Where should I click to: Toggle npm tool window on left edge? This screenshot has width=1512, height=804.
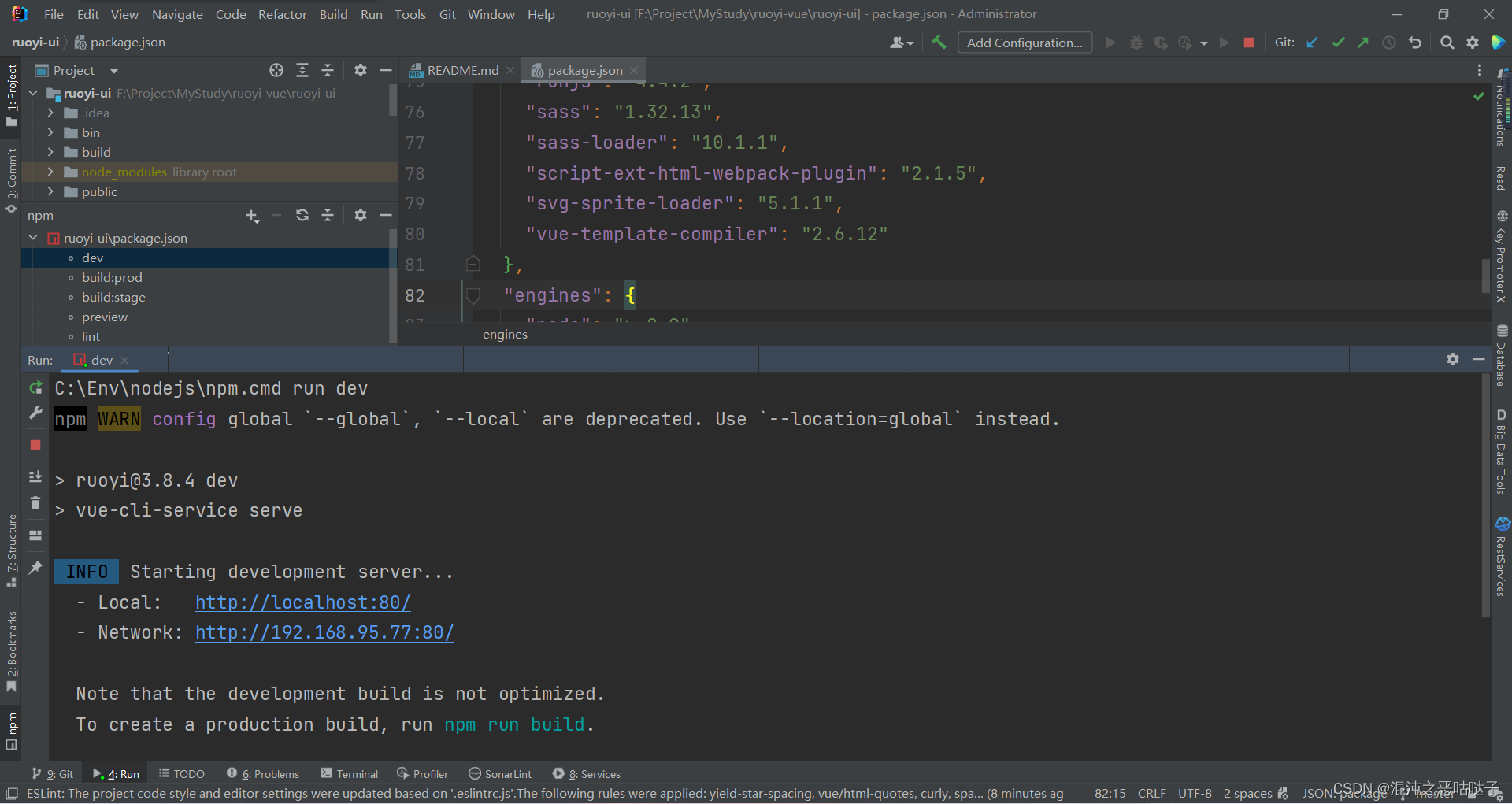pos(11,731)
